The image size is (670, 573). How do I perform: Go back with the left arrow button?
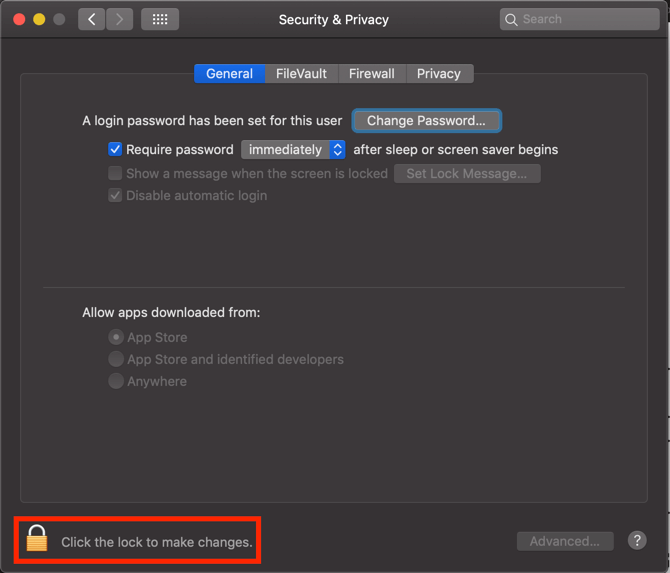91,19
